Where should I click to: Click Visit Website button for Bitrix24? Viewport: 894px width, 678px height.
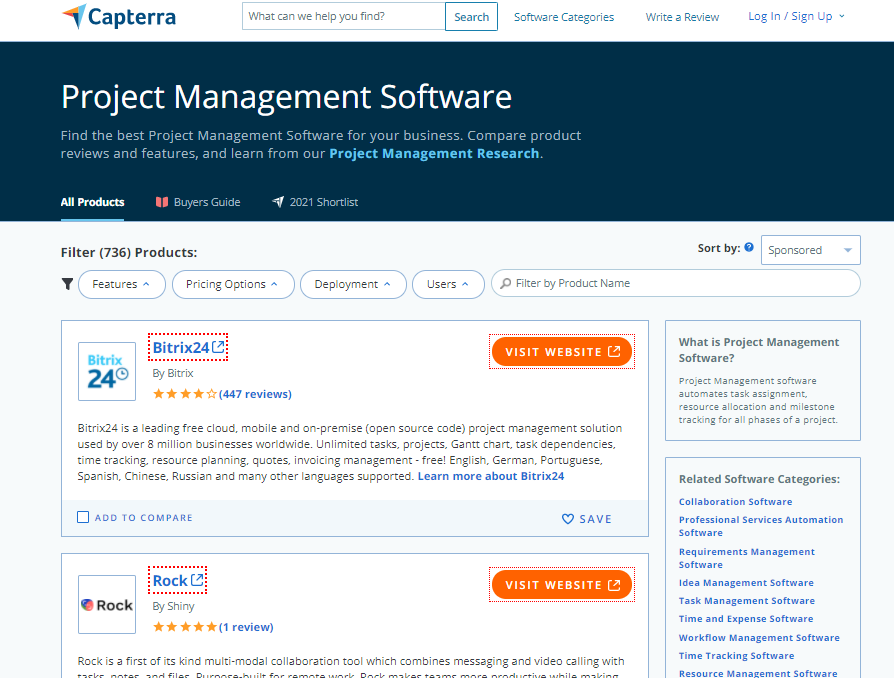(562, 352)
